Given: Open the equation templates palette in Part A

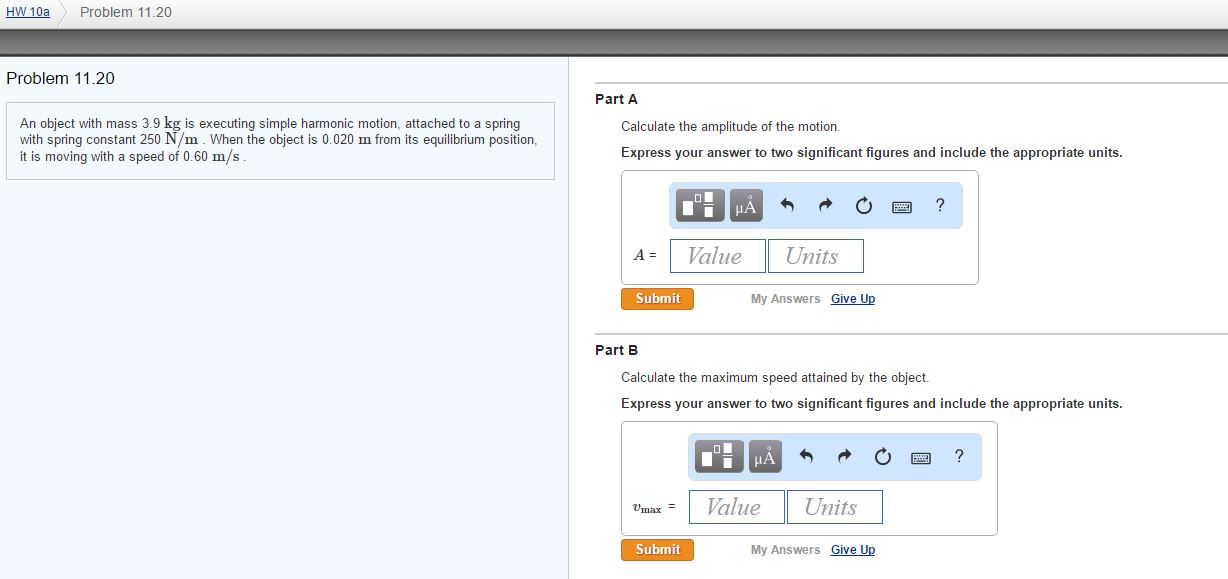Looking at the screenshot, I should pyautogui.click(x=699, y=205).
